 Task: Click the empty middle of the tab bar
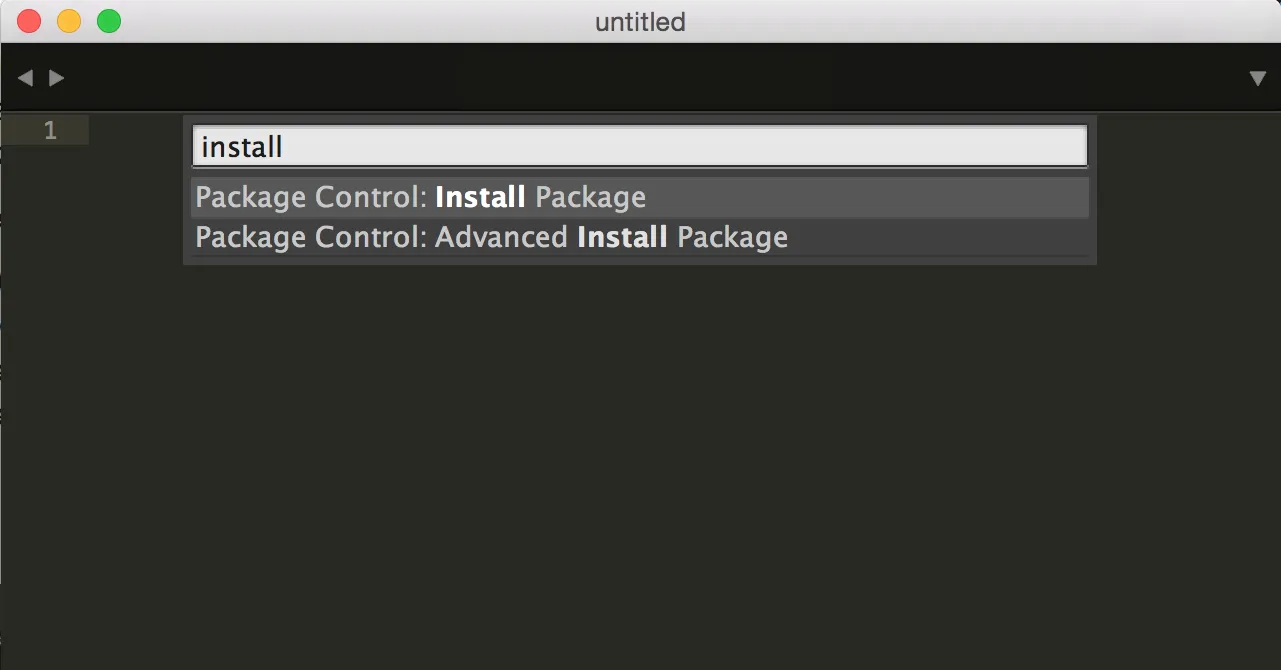(640, 78)
